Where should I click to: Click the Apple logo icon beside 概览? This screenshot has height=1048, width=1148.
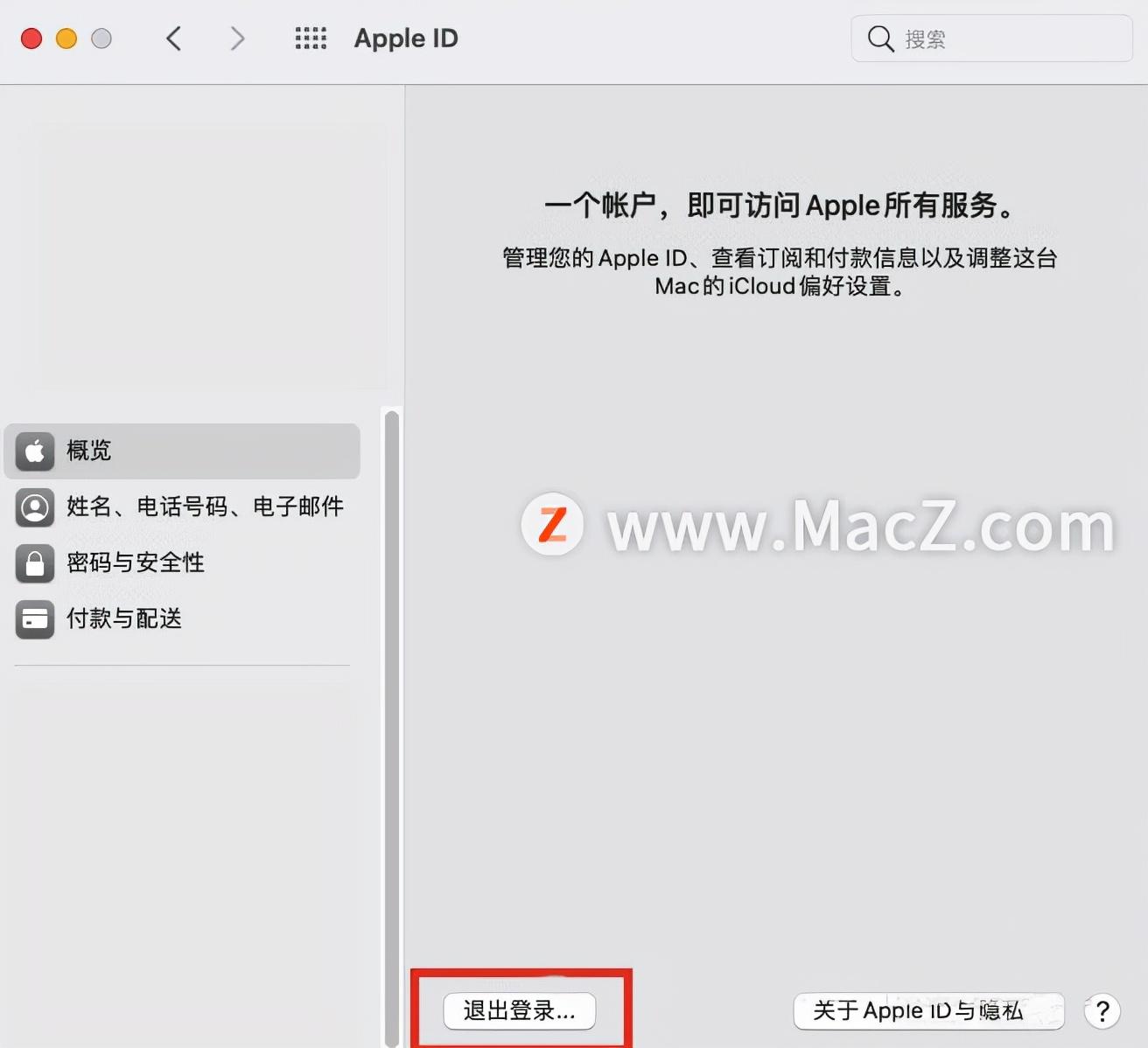35,451
